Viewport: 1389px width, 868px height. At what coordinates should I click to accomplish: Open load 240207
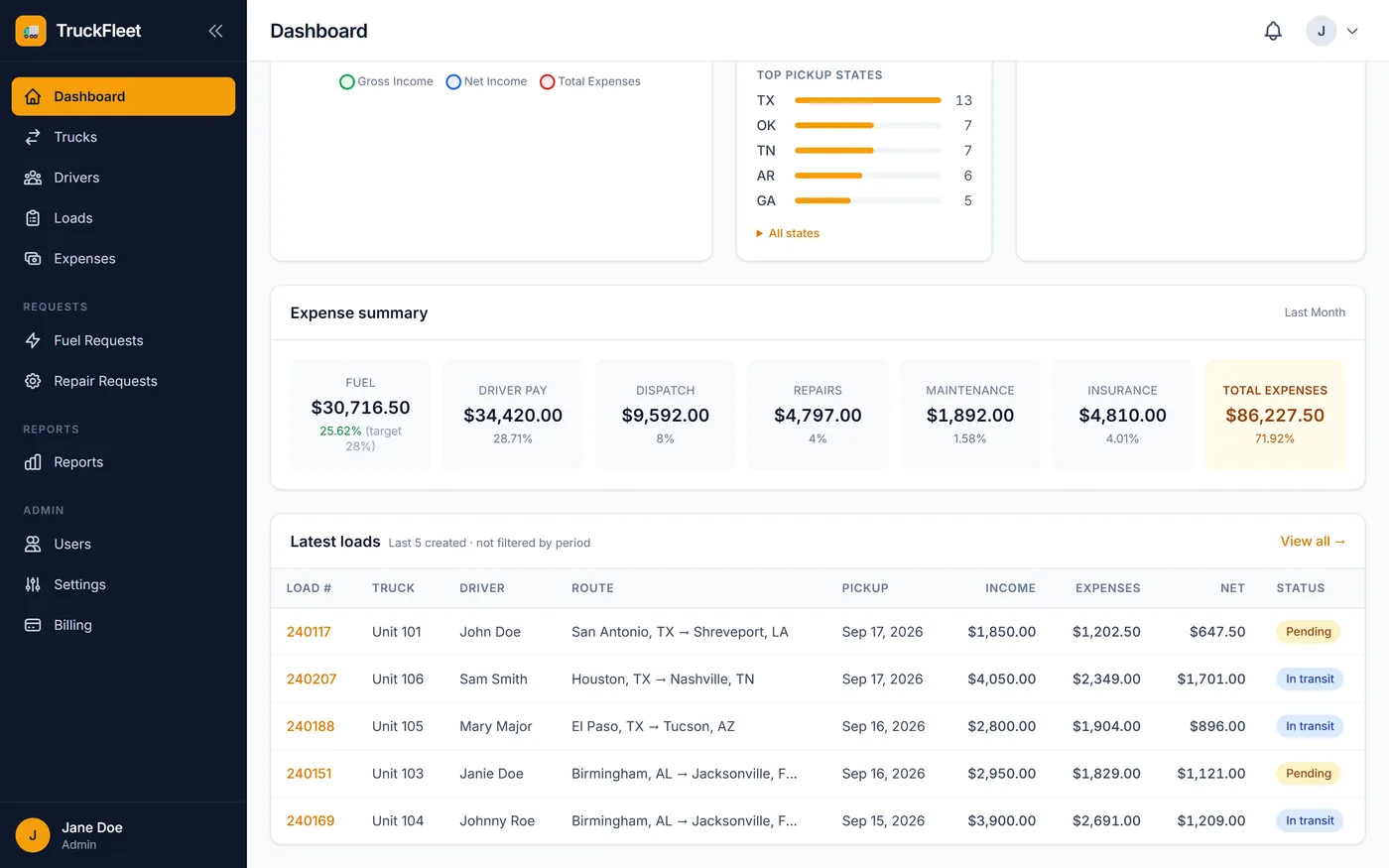coord(312,680)
